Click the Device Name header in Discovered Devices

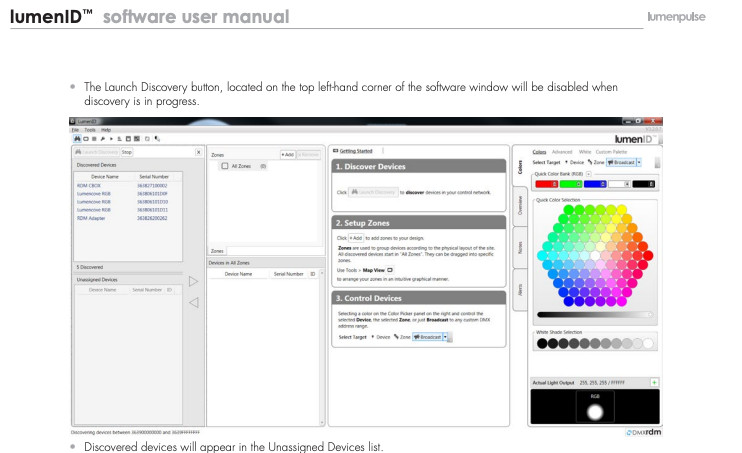tap(105, 177)
